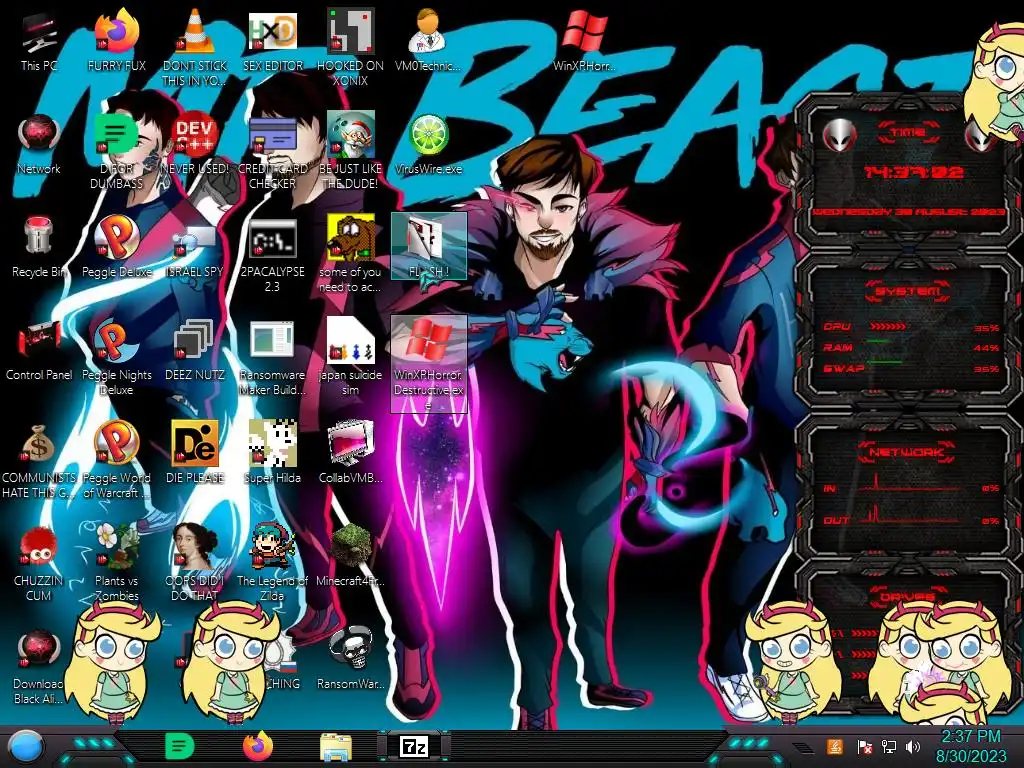Click the RAM 44% row in widget

[910, 347]
